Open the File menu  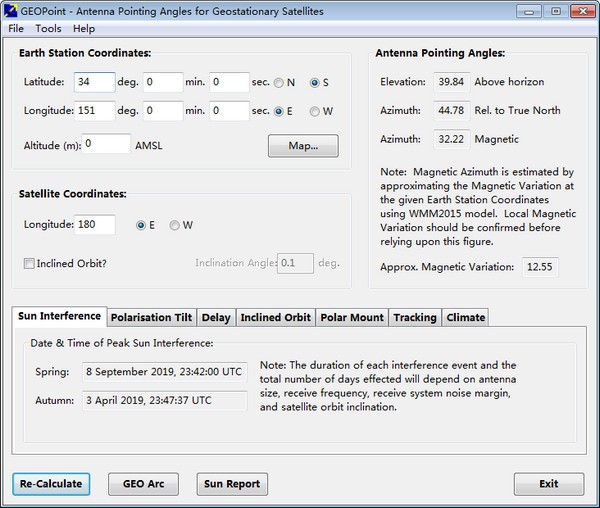tap(16, 29)
